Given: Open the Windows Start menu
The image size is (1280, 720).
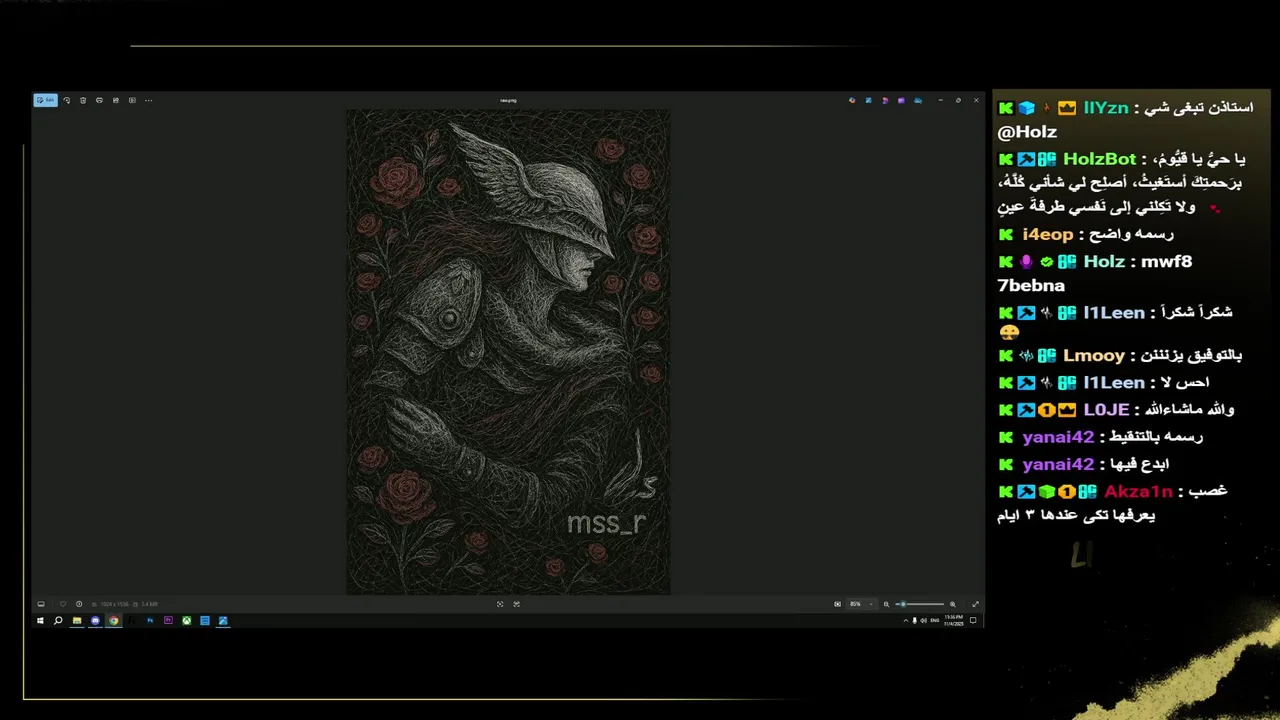Looking at the screenshot, I should point(40,620).
